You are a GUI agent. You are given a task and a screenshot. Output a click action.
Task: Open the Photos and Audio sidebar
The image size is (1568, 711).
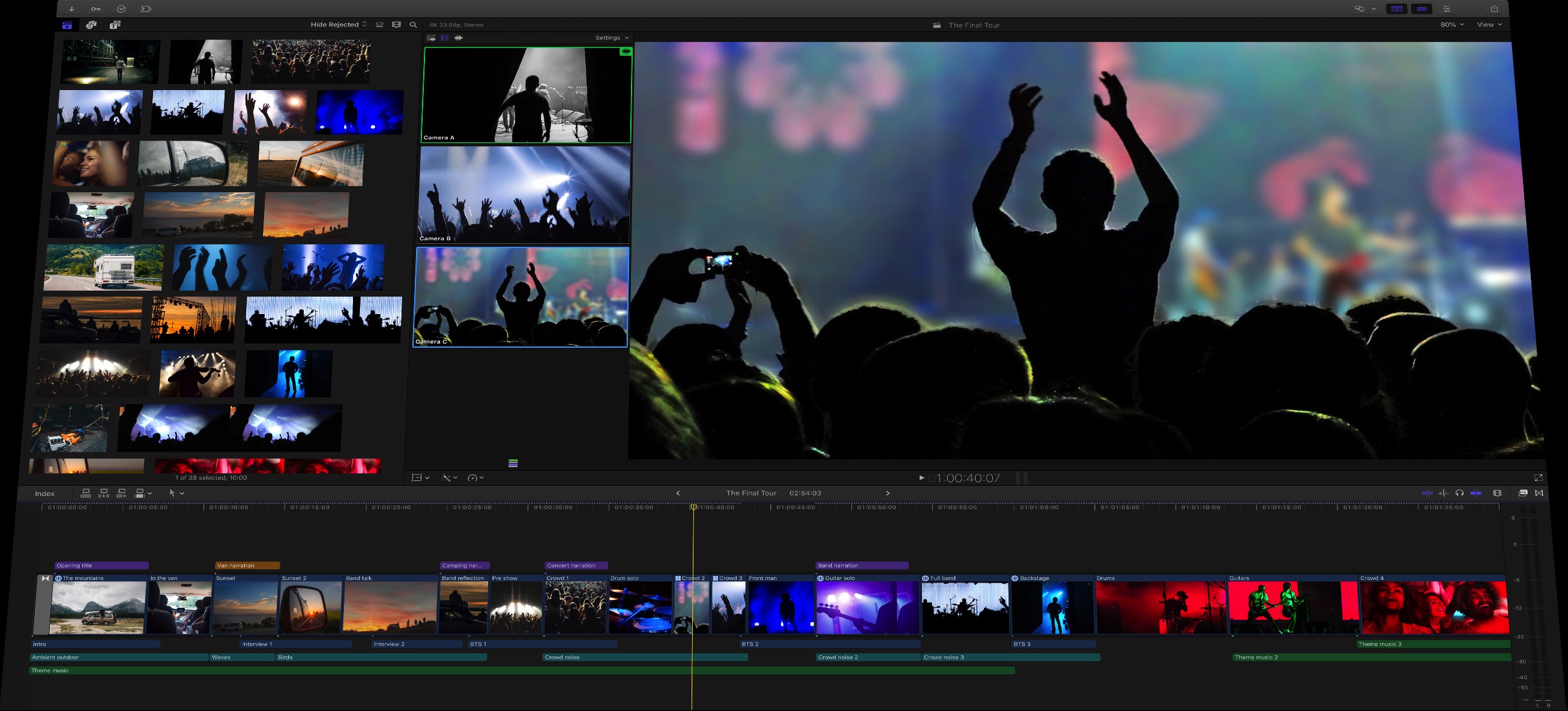(91, 25)
